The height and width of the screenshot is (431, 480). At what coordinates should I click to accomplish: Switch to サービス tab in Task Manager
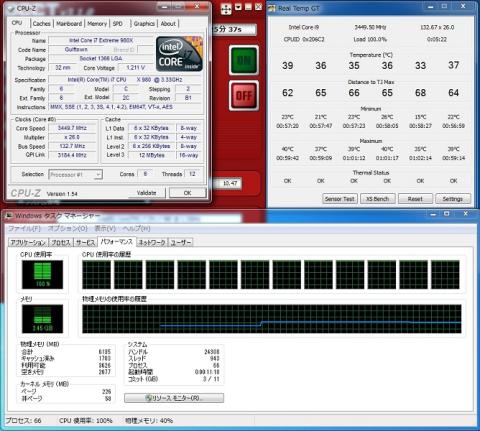click(x=85, y=242)
